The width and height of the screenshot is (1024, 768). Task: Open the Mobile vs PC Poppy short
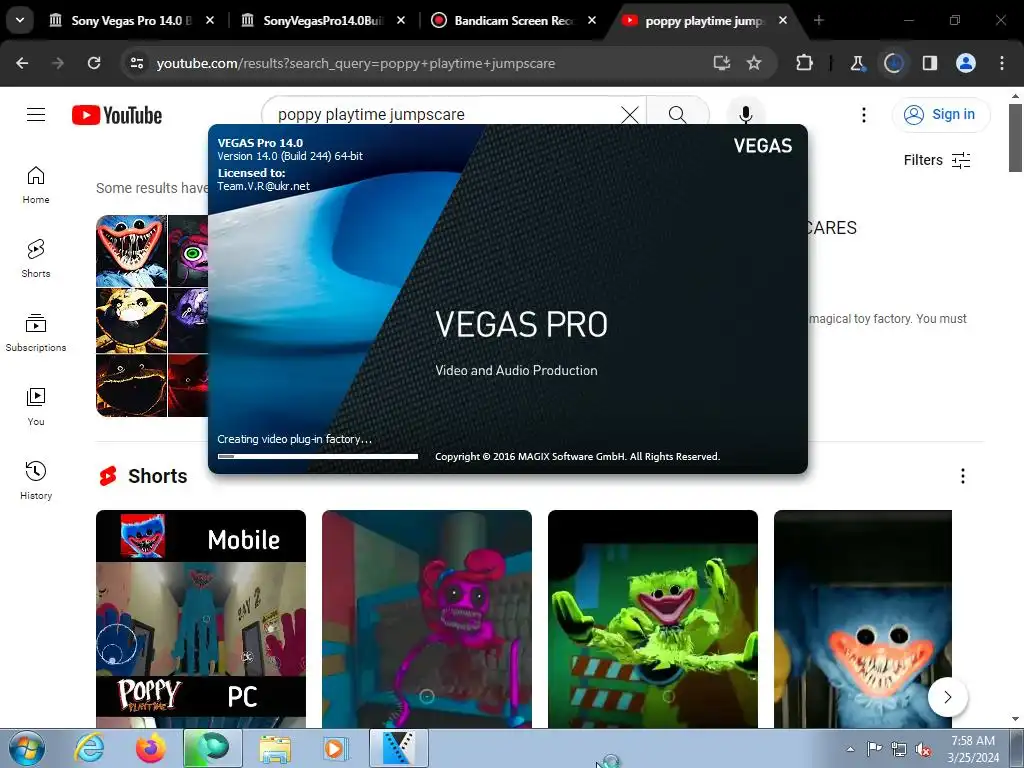tap(200, 618)
